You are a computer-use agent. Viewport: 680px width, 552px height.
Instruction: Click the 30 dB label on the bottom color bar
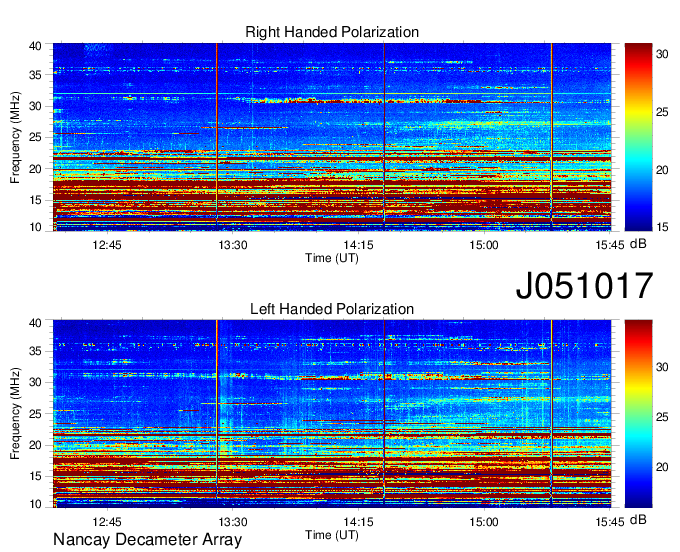(662, 367)
